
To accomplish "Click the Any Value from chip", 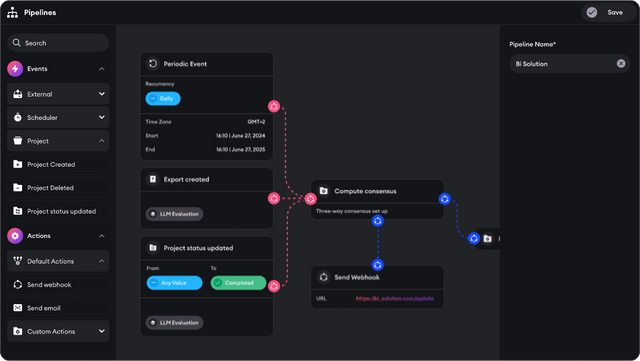I will click(174, 283).
